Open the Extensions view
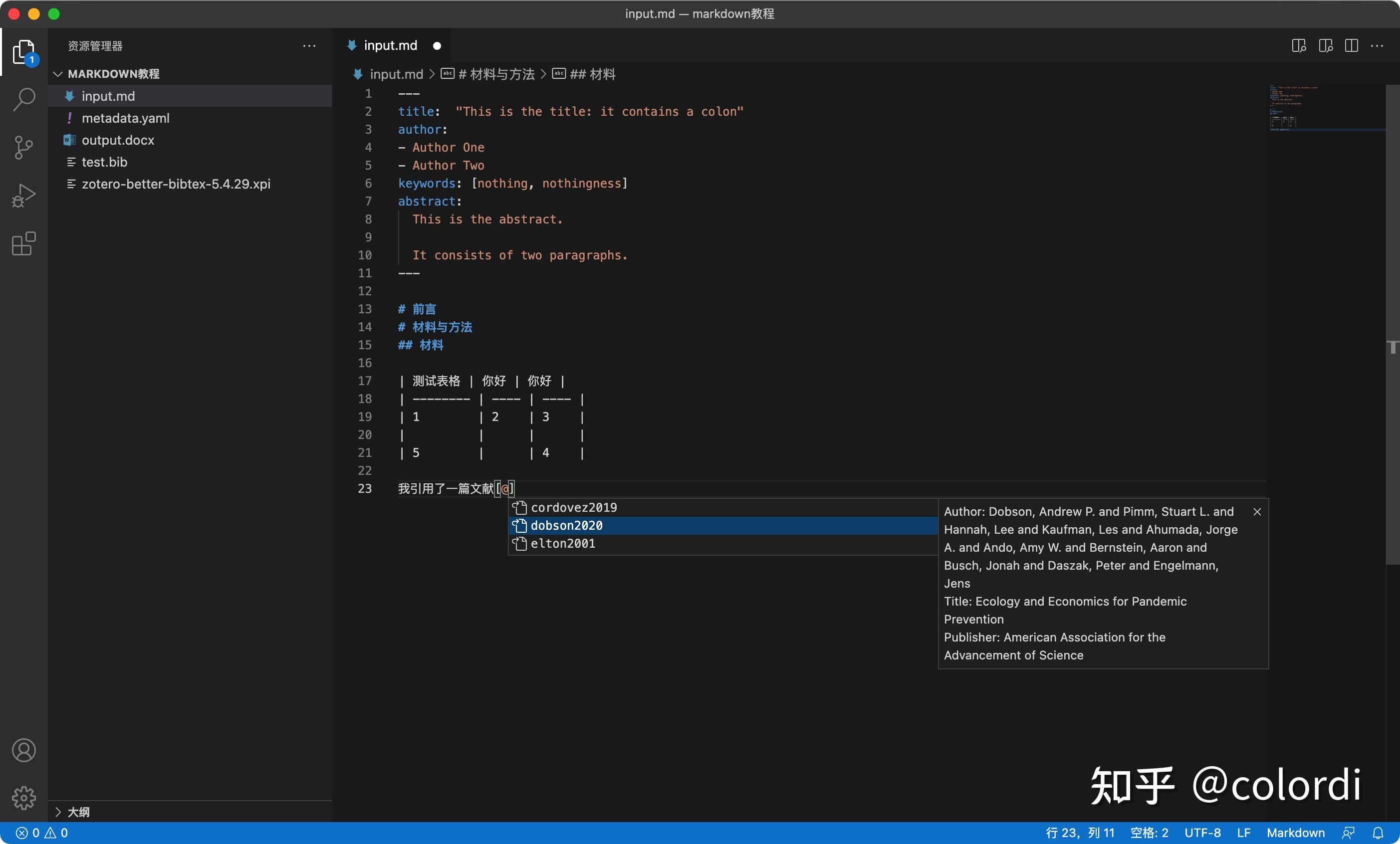1400x844 pixels. tap(23, 243)
